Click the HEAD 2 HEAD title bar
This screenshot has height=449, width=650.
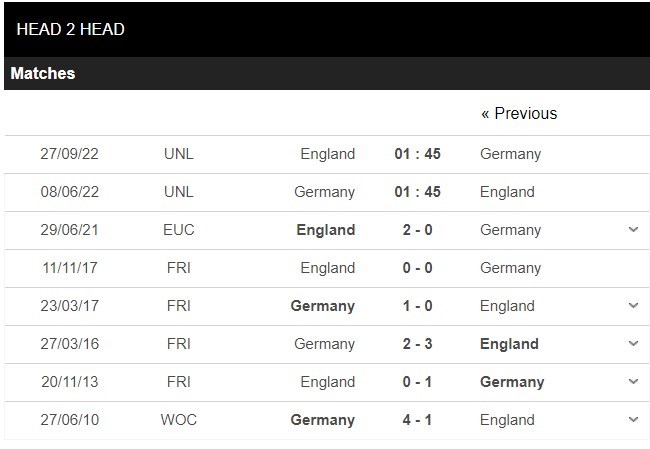pos(327,29)
